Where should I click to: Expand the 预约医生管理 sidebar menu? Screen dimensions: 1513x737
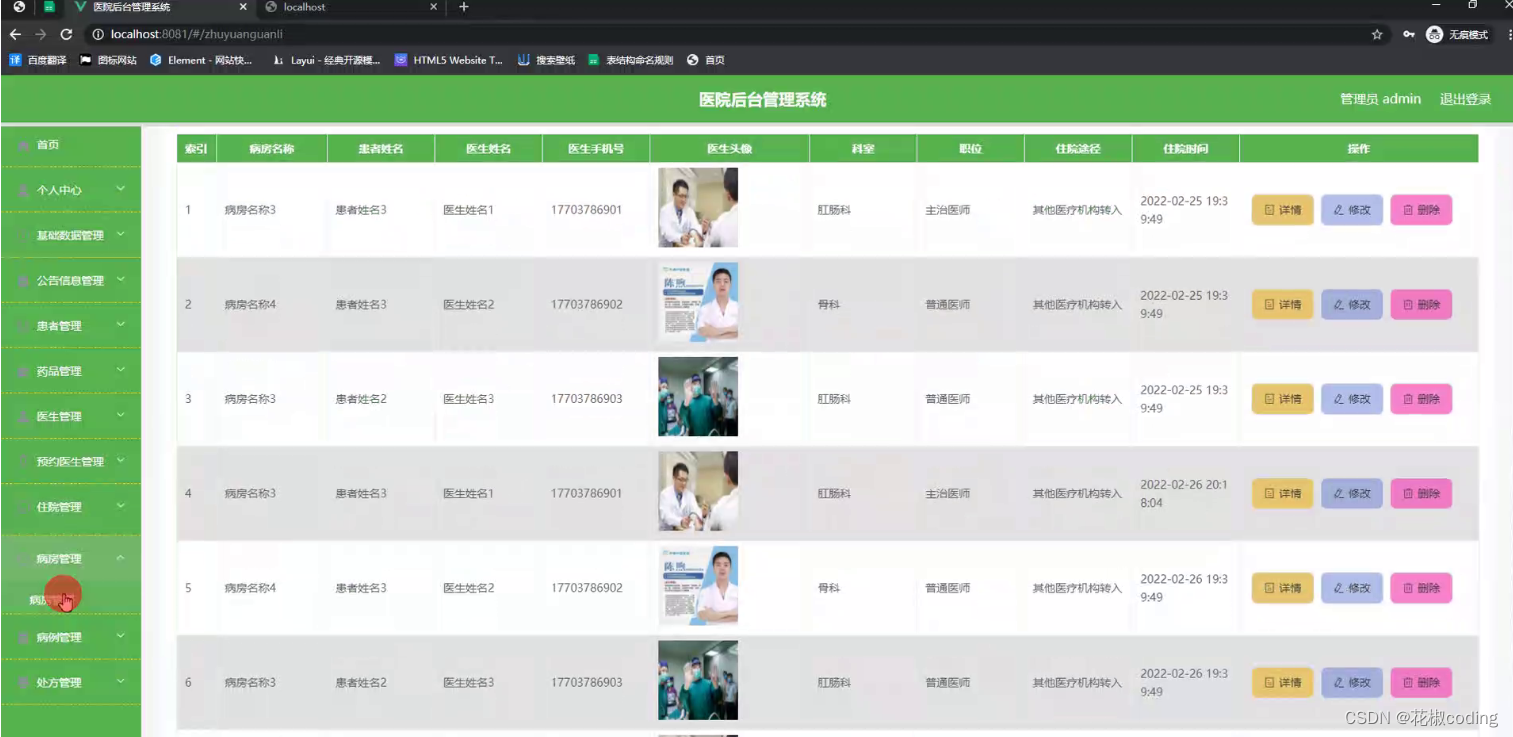(x=71, y=461)
